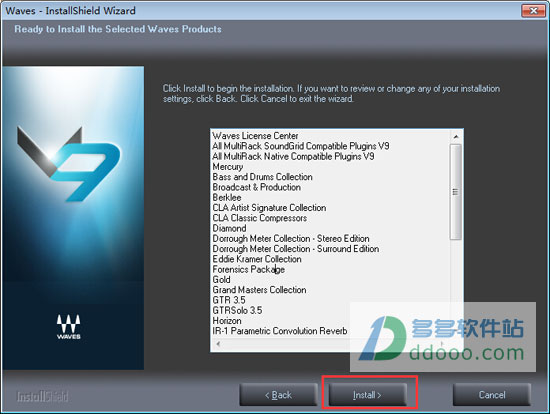This screenshot has height=414, width=550.
Task: Select "Dorrough Meter Collection - Surround Edition"
Action: 296,249
